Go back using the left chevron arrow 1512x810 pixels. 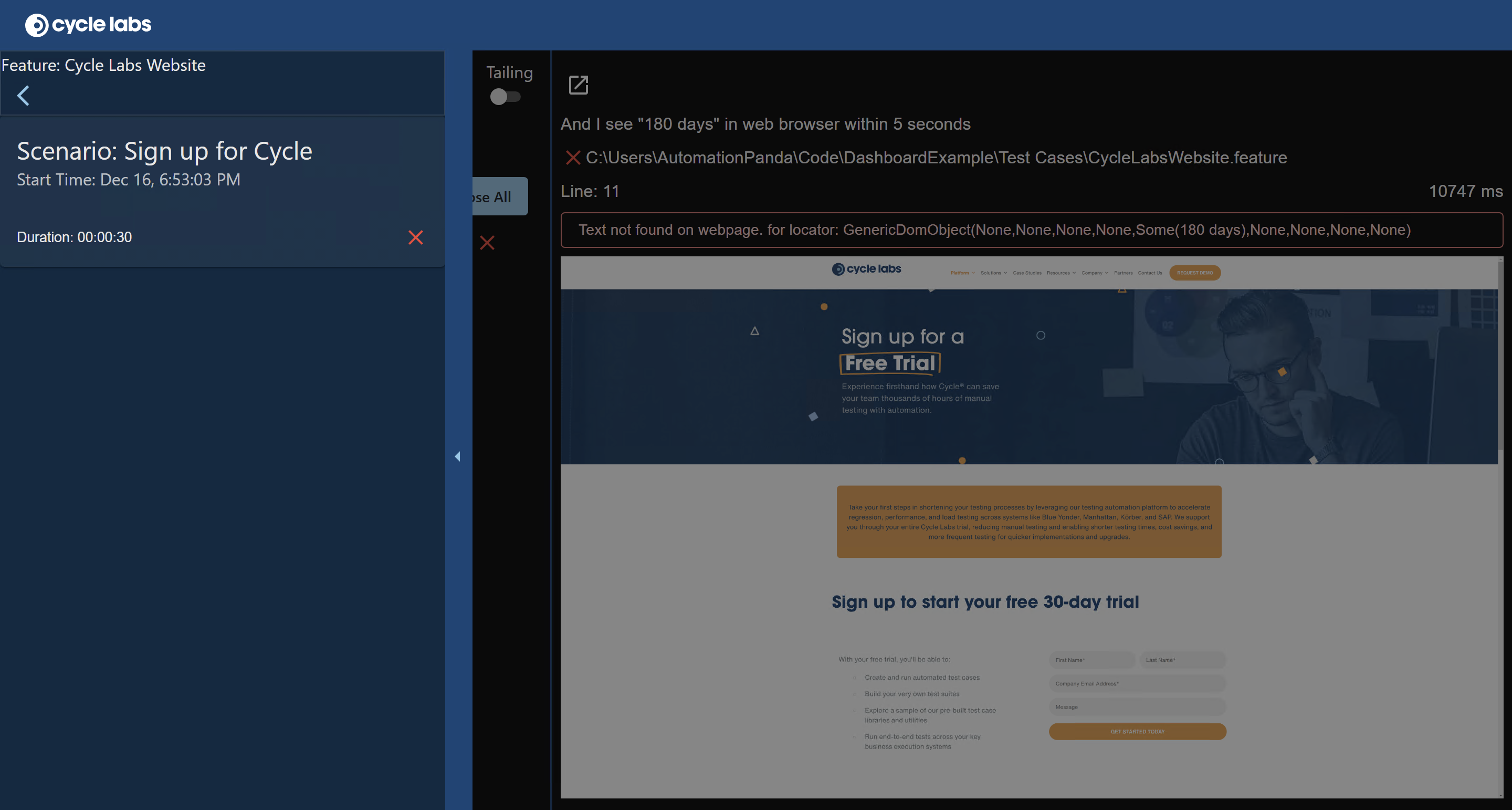click(24, 96)
